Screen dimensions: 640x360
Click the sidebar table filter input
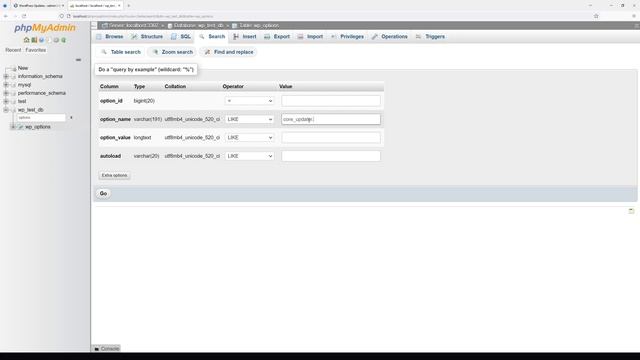pos(41,118)
